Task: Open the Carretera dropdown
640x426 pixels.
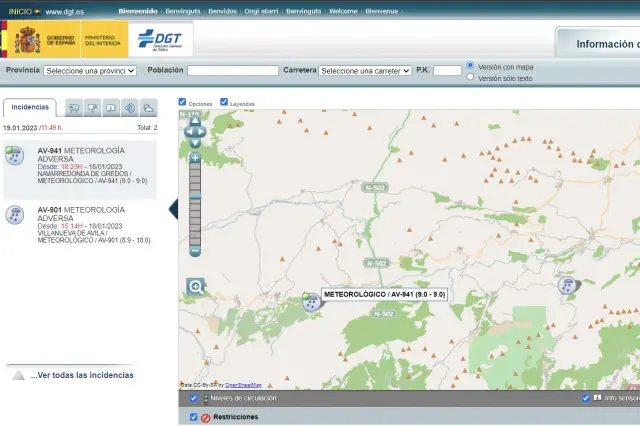Action: [x=365, y=71]
